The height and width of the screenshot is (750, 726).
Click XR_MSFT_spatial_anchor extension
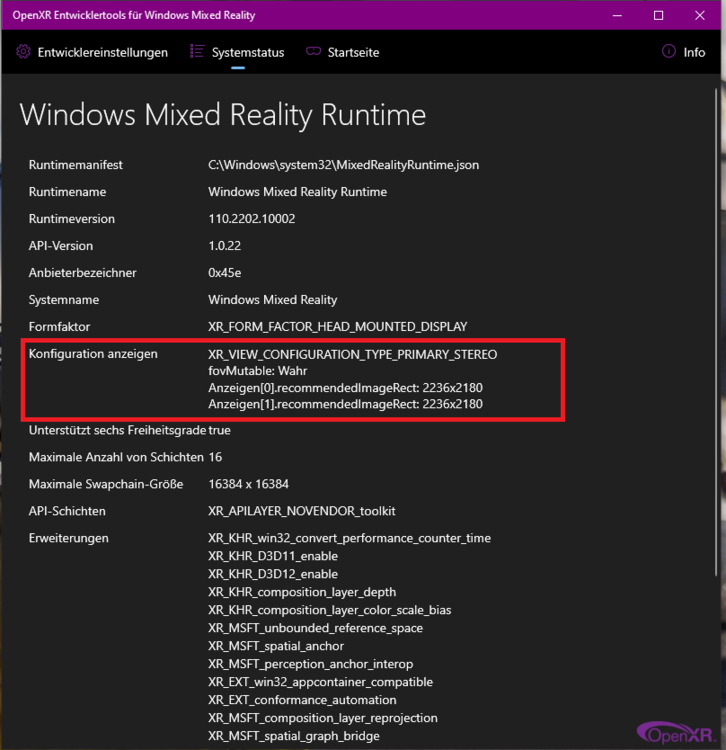276,646
